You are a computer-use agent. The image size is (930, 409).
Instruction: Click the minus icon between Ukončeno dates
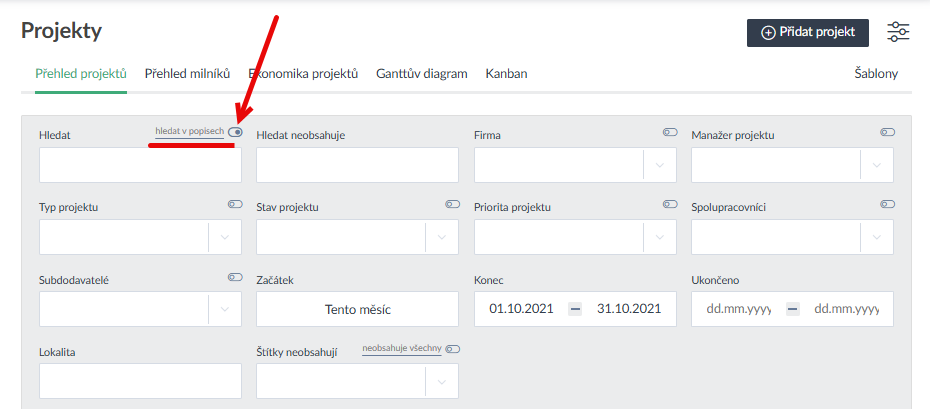coord(792,309)
